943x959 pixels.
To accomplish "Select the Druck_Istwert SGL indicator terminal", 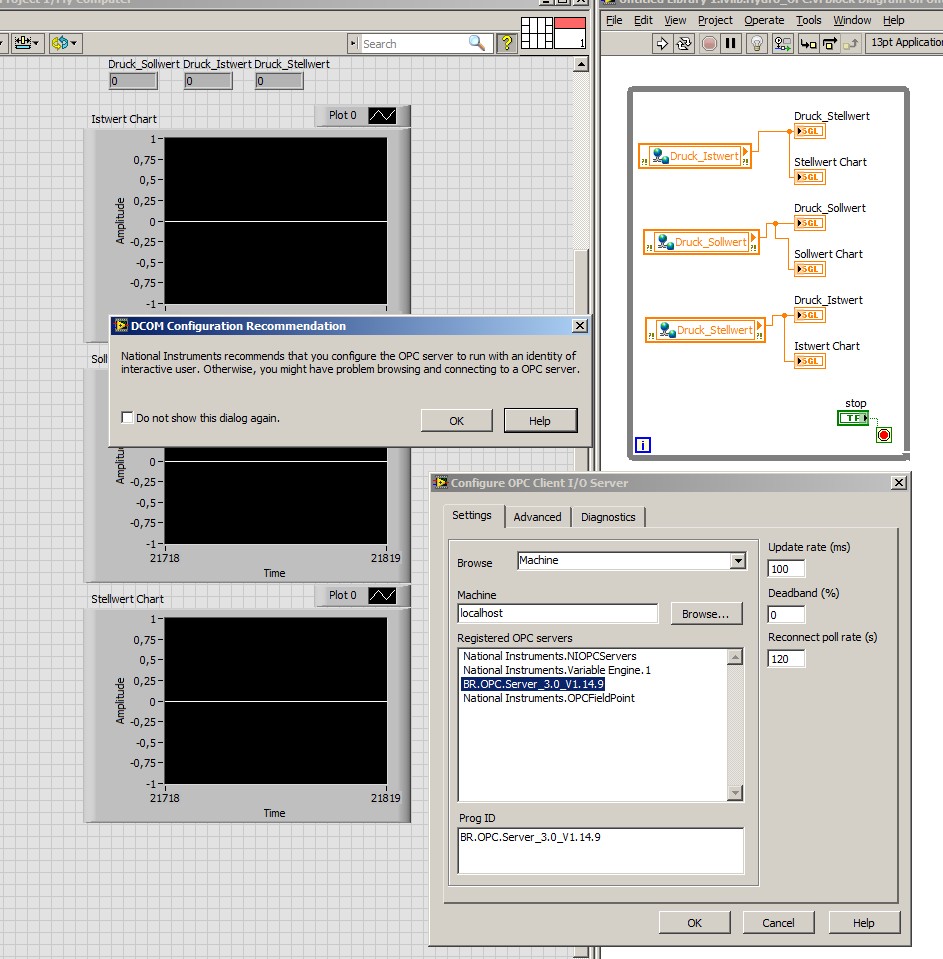I will (810, 315).
